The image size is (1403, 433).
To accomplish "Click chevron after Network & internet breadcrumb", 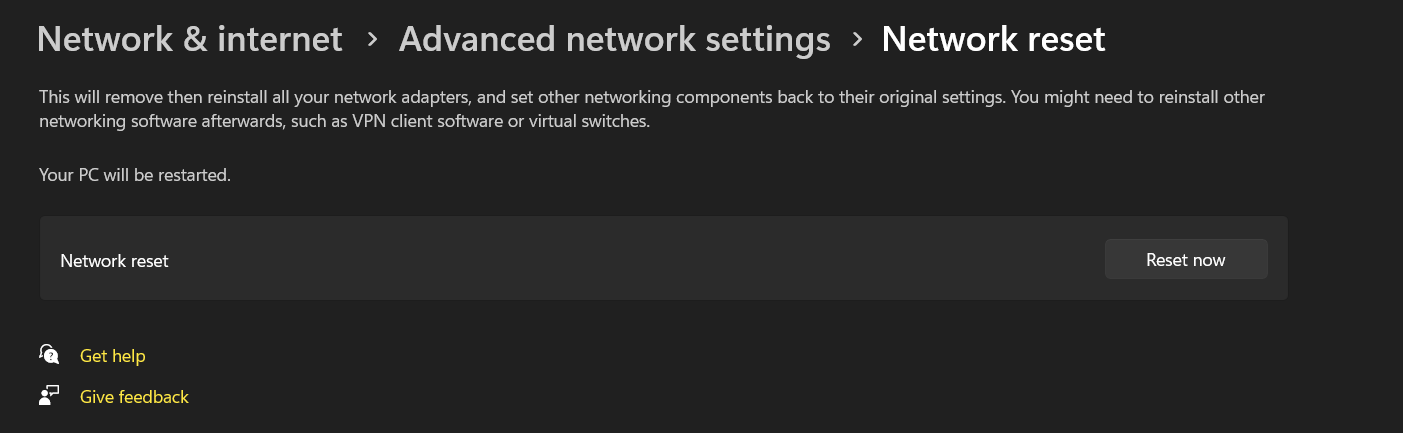I will click(x=372, y=39).
